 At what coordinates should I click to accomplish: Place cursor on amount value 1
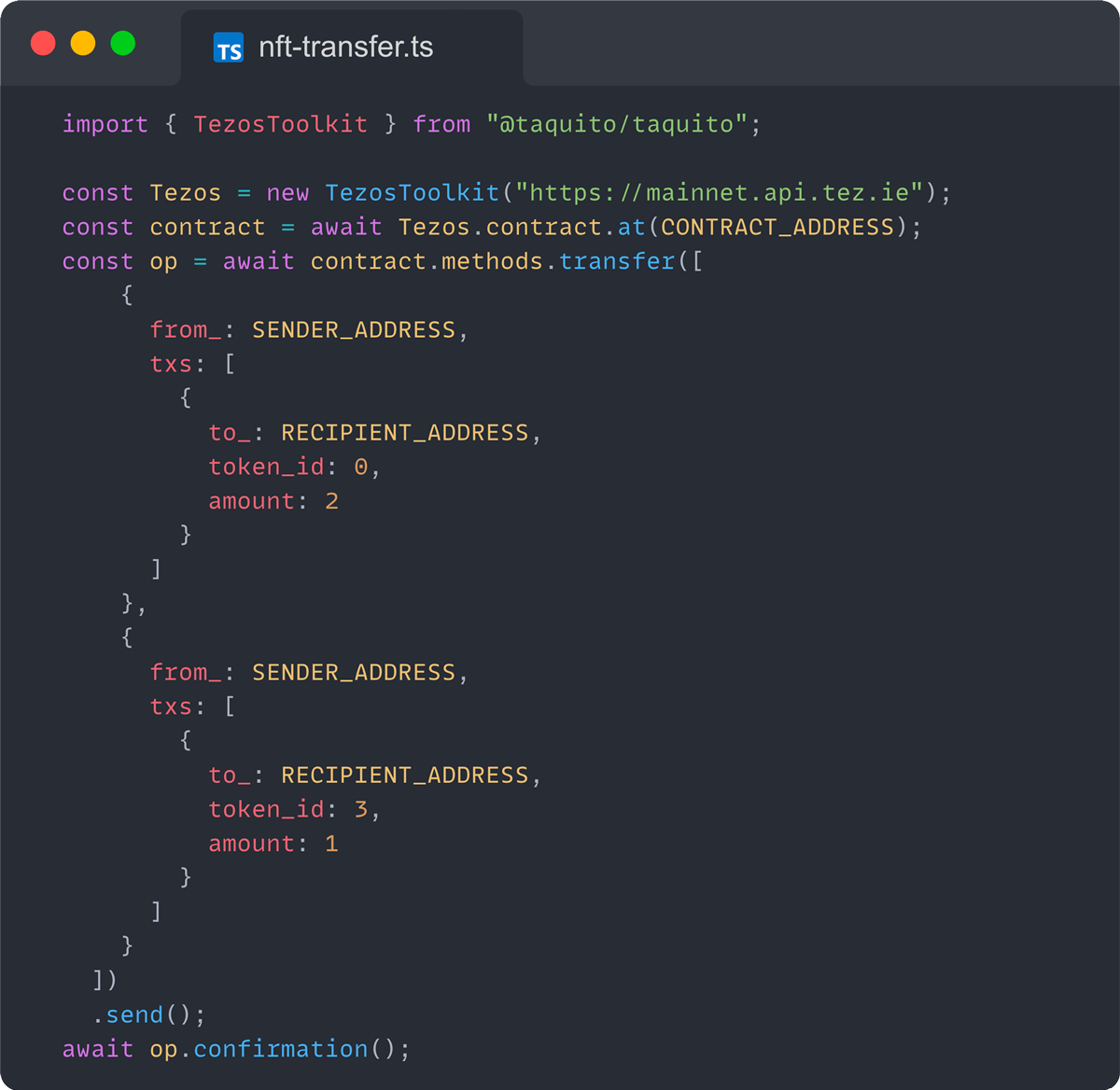pos(331,844)
